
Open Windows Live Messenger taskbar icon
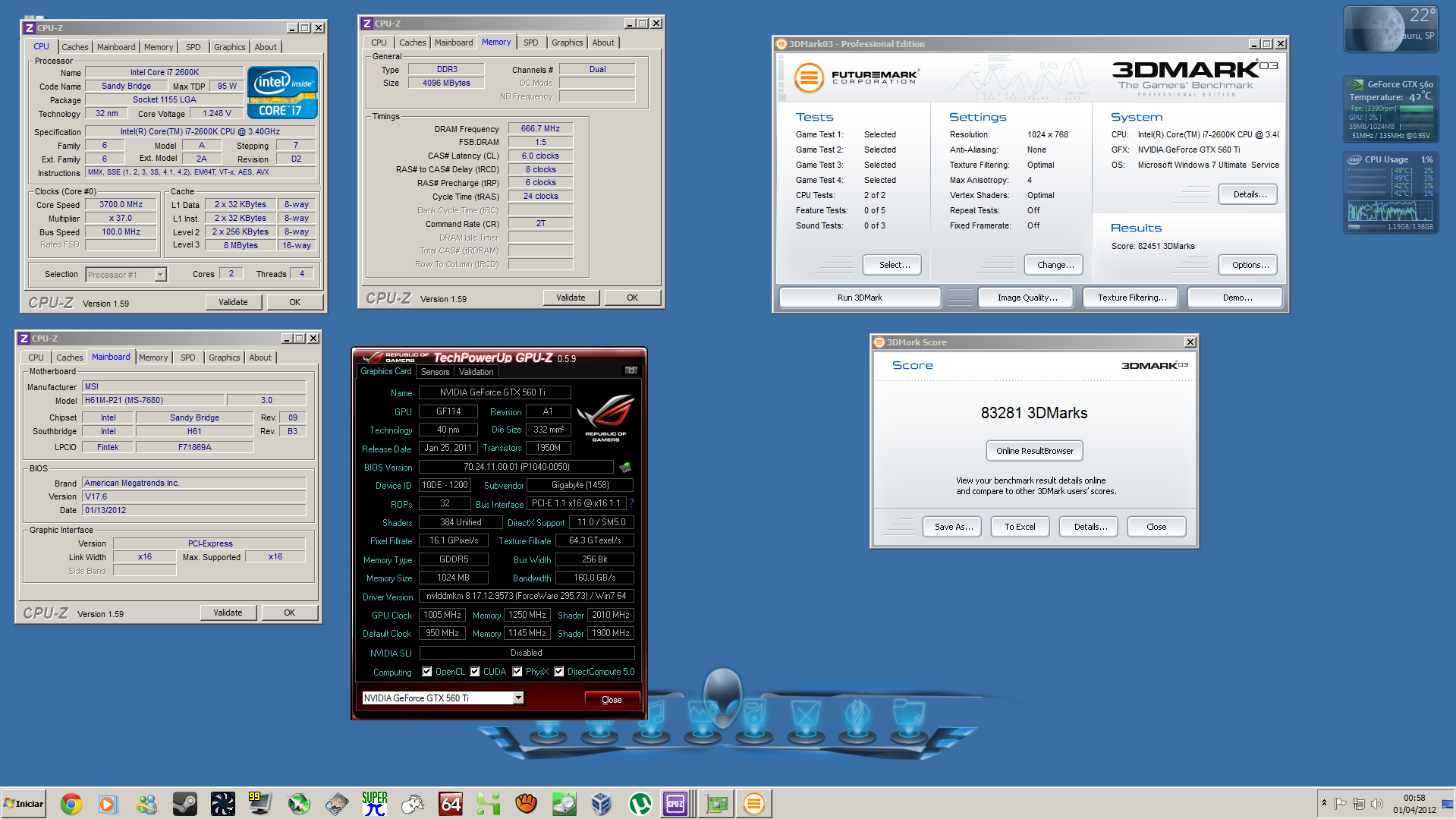point(146,803)
